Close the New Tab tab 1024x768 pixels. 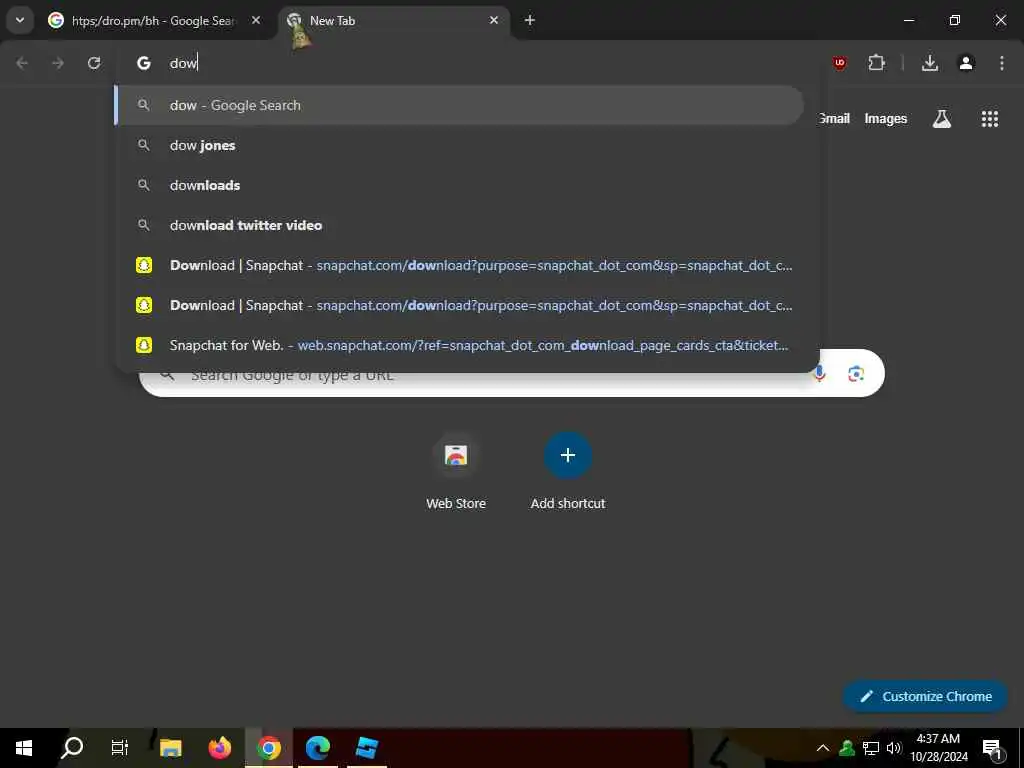[494, 20]
